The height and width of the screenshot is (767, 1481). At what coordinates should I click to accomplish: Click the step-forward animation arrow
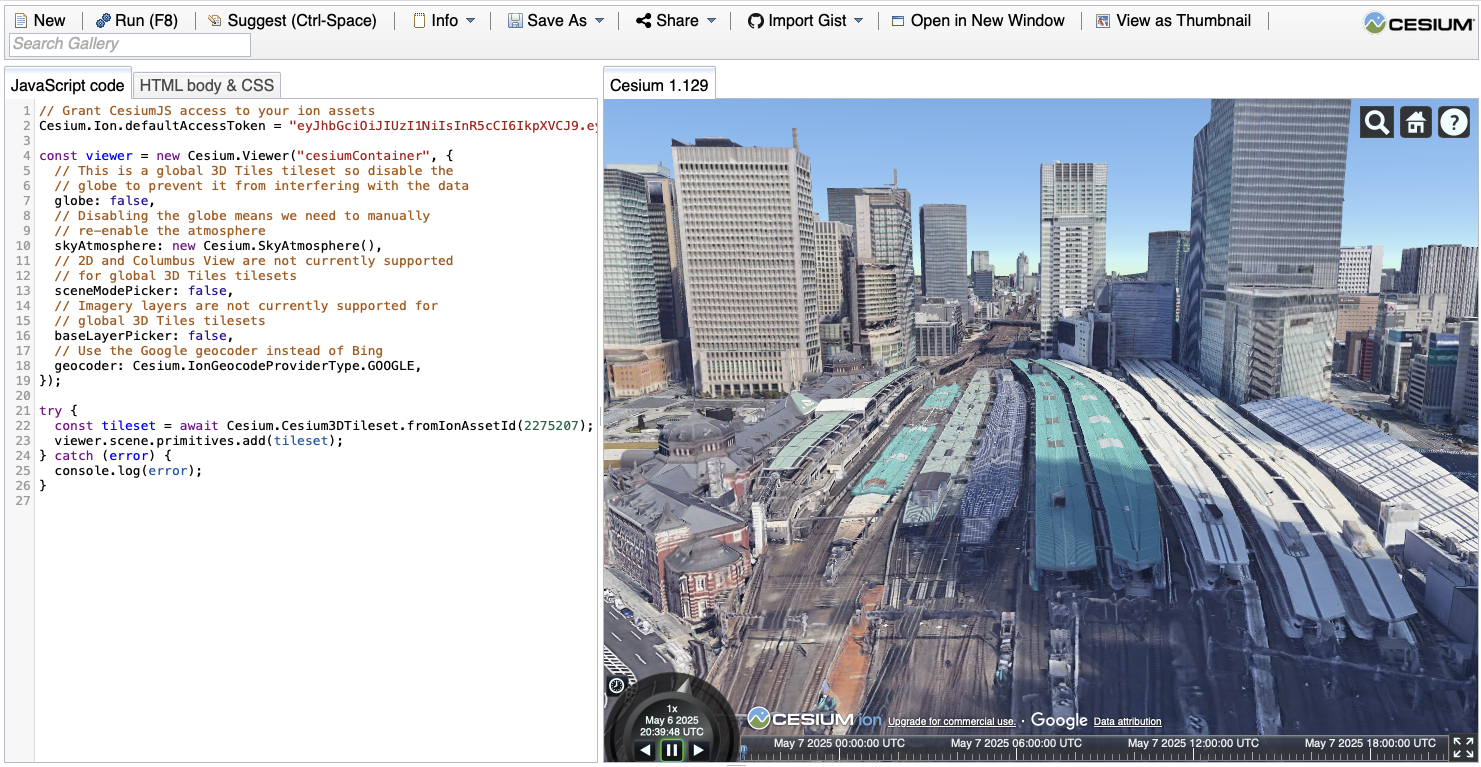click(698, 749)
